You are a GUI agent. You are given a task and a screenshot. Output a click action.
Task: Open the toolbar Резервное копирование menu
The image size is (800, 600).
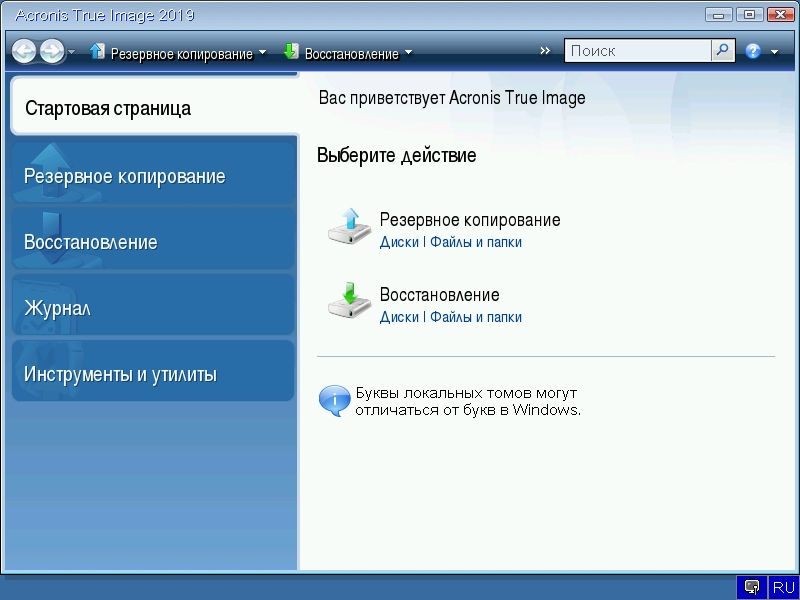[182, 54]
